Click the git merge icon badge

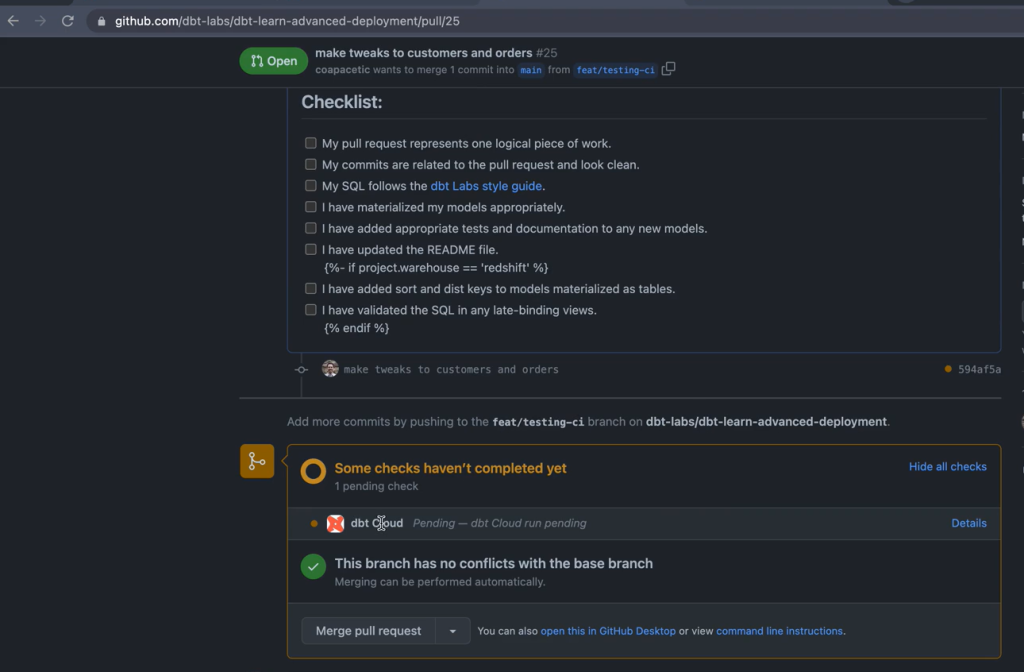[257, 461]
